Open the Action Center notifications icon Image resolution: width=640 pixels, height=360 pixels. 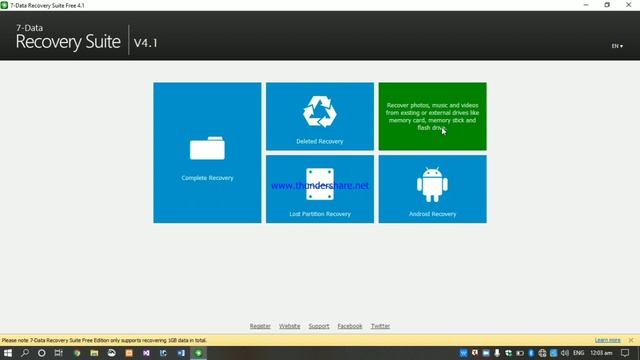(625, 353)
